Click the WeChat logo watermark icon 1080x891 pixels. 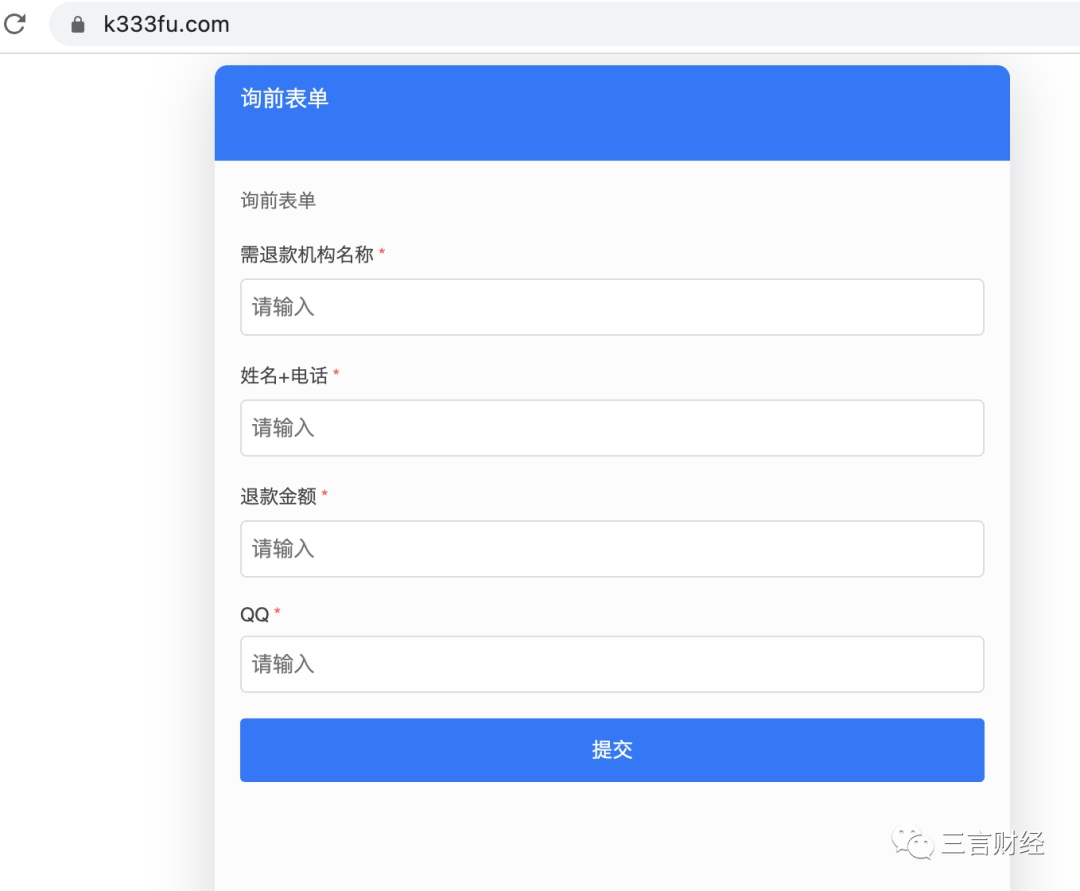tap(913, 843)
